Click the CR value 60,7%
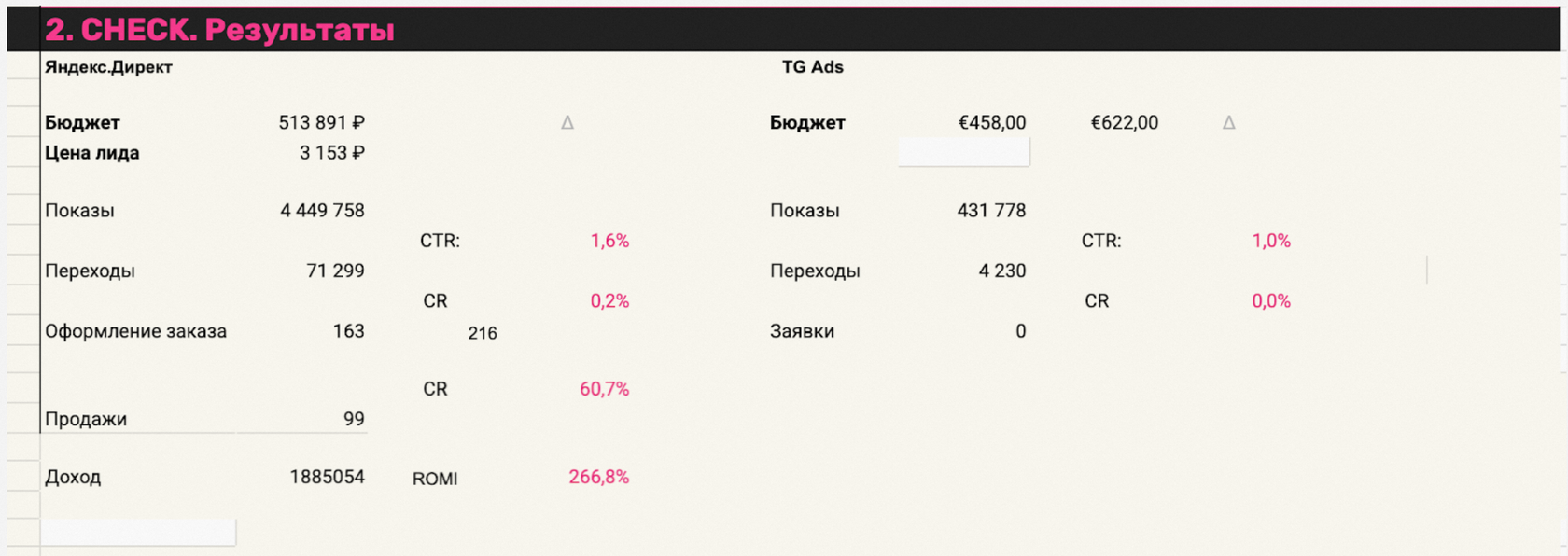Screen dimensions: 1568x556 coord(604,389)
